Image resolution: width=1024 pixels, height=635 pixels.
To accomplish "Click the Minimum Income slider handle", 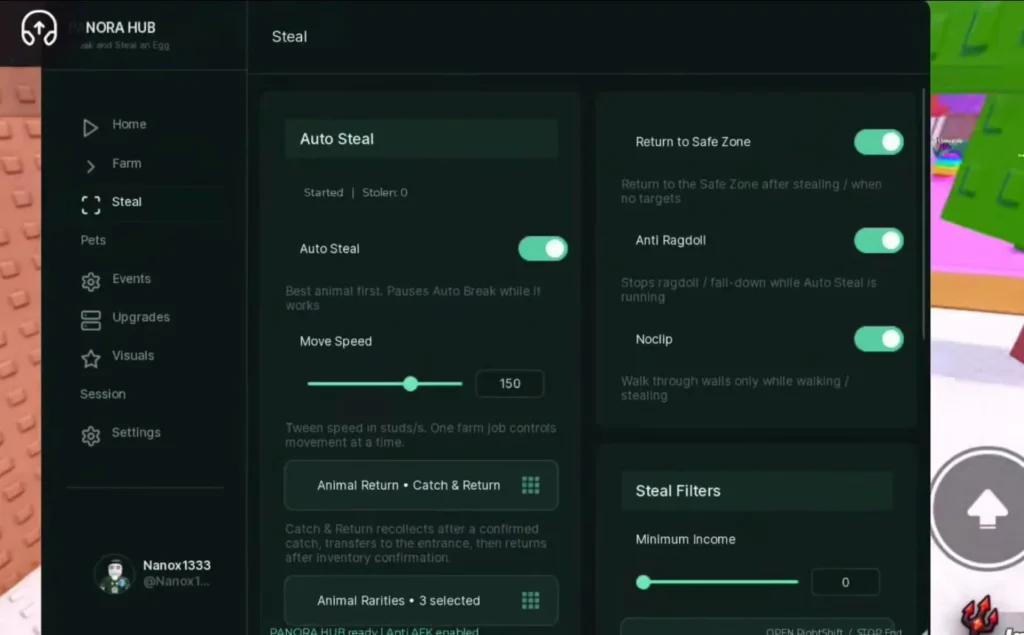I will 643,582.
